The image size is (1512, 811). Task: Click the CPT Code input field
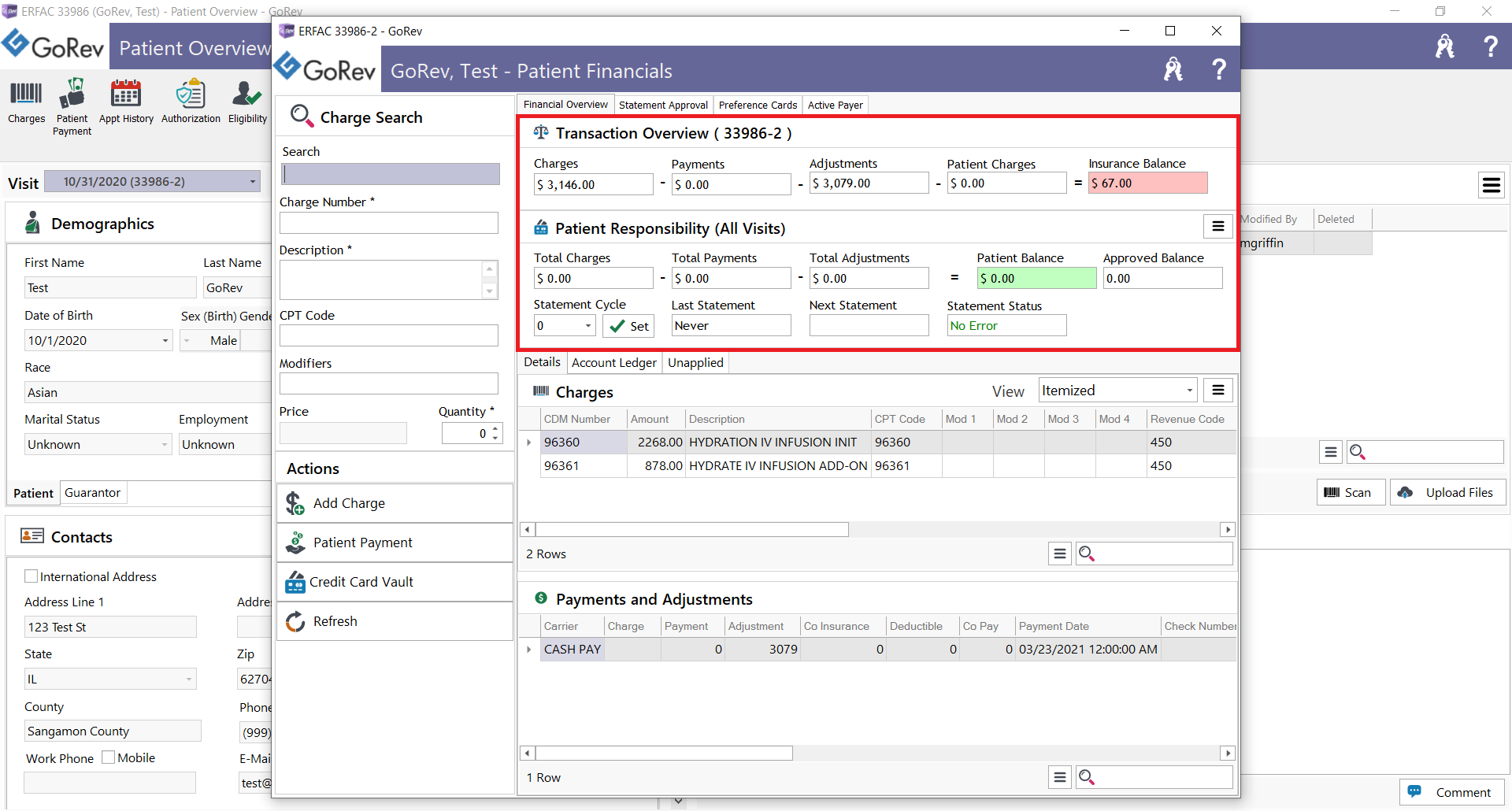point(389,335)
